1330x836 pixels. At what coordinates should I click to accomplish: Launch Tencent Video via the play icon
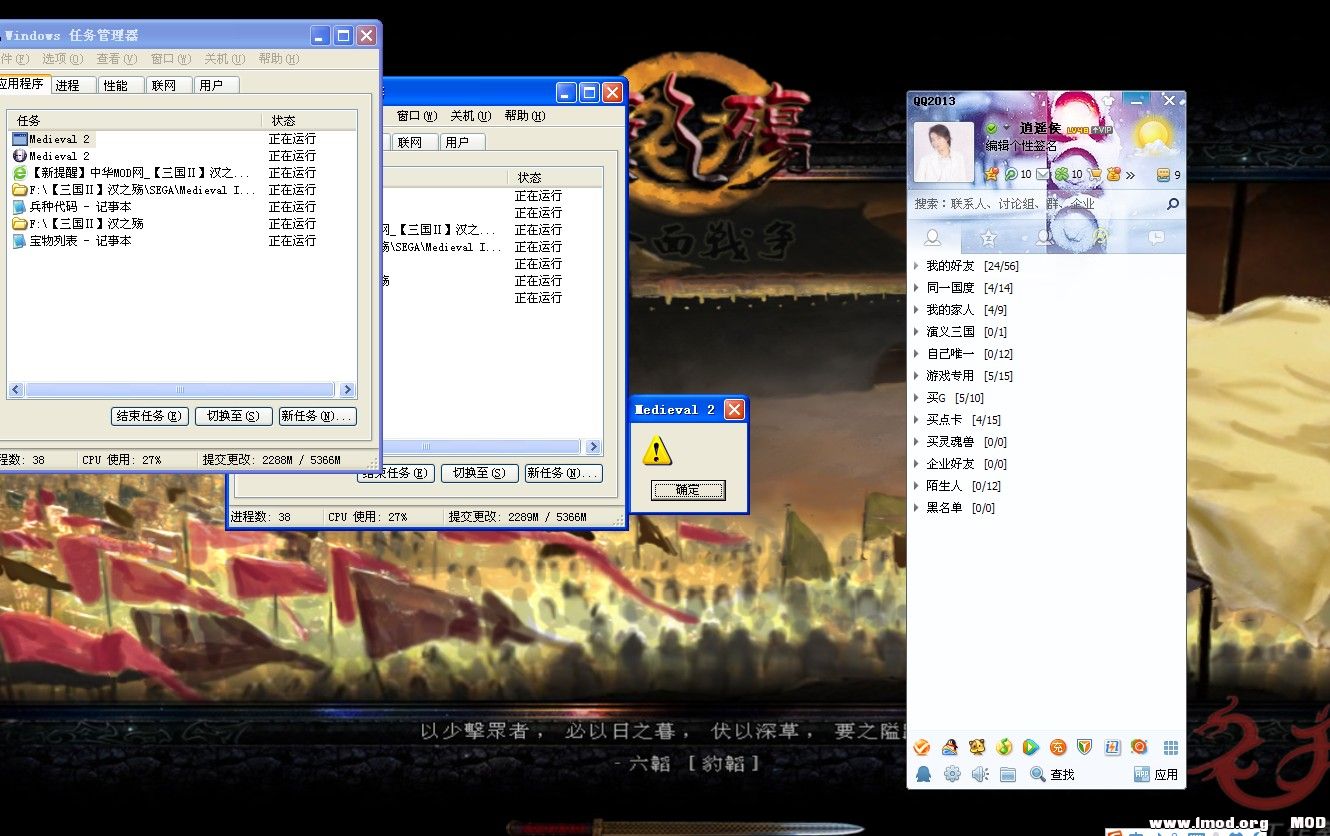(1030, 747)
